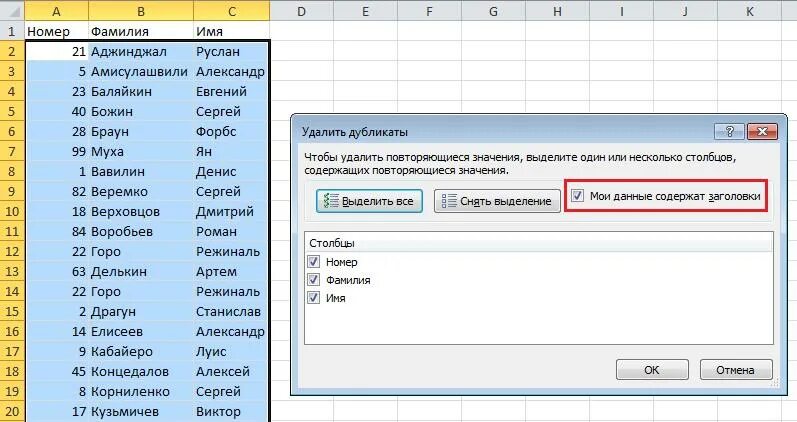The image size is (797, 422).
Task: Click the select-all corner of sheet
Action: click(x=12, y=11)
